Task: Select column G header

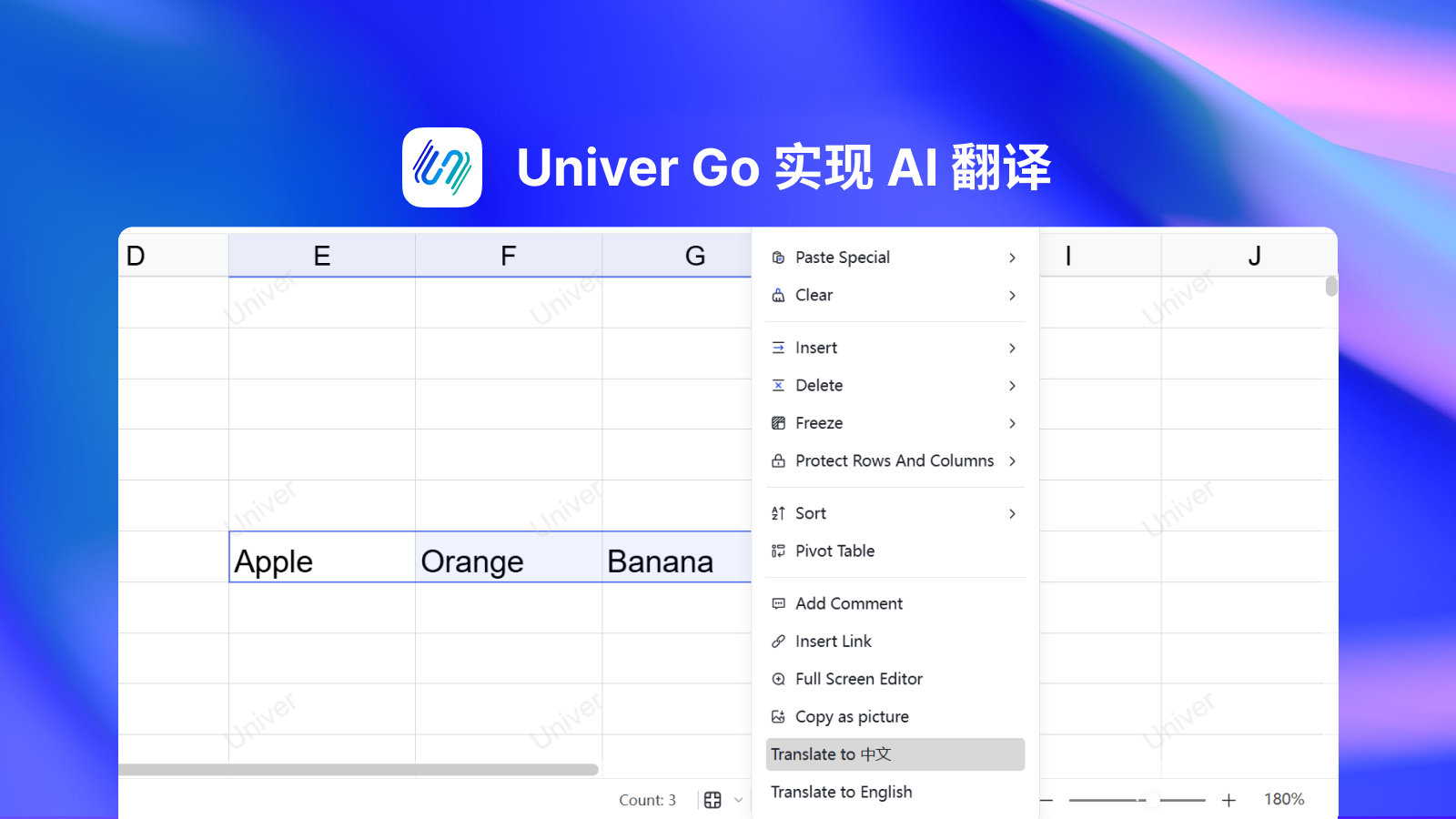Action: (x=677, y=256)
